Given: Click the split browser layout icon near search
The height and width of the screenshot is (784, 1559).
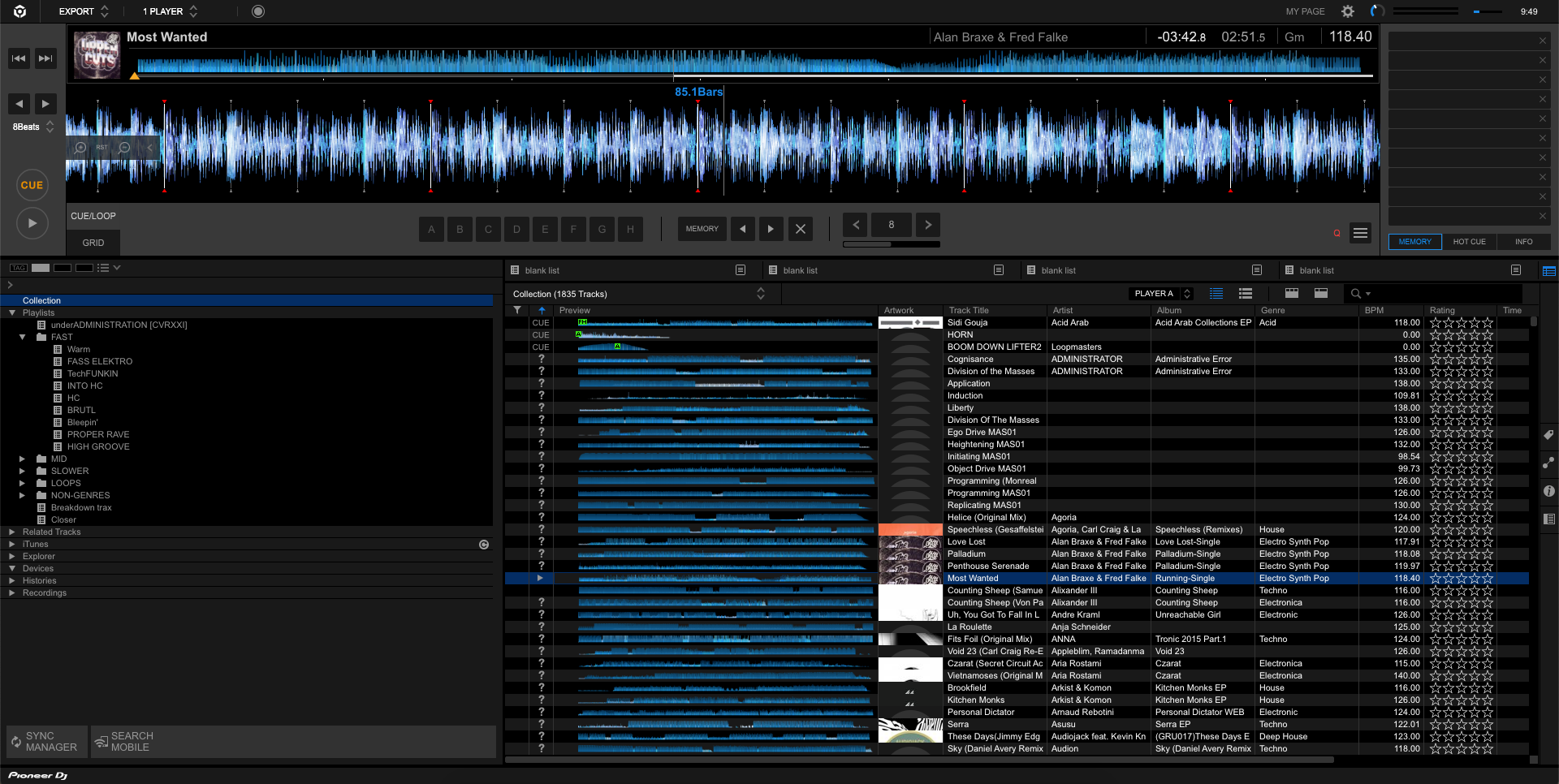Looking at the screenshot, I should coord(1319,293).
